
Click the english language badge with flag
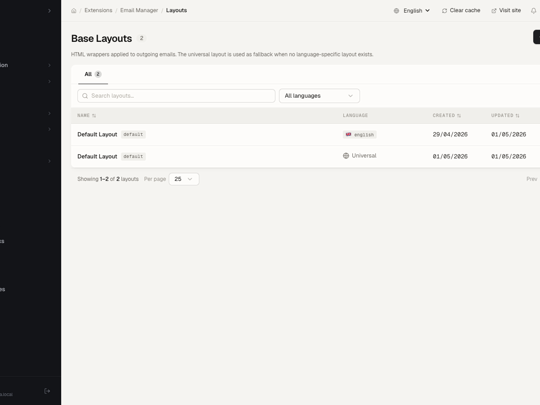[360, 135]
